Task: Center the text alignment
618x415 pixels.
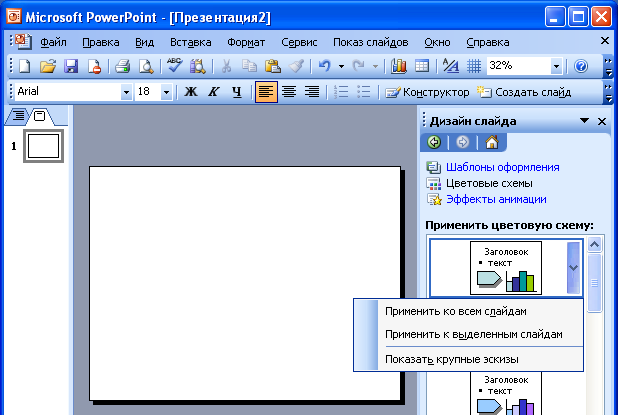Action: tap(289, 92)
